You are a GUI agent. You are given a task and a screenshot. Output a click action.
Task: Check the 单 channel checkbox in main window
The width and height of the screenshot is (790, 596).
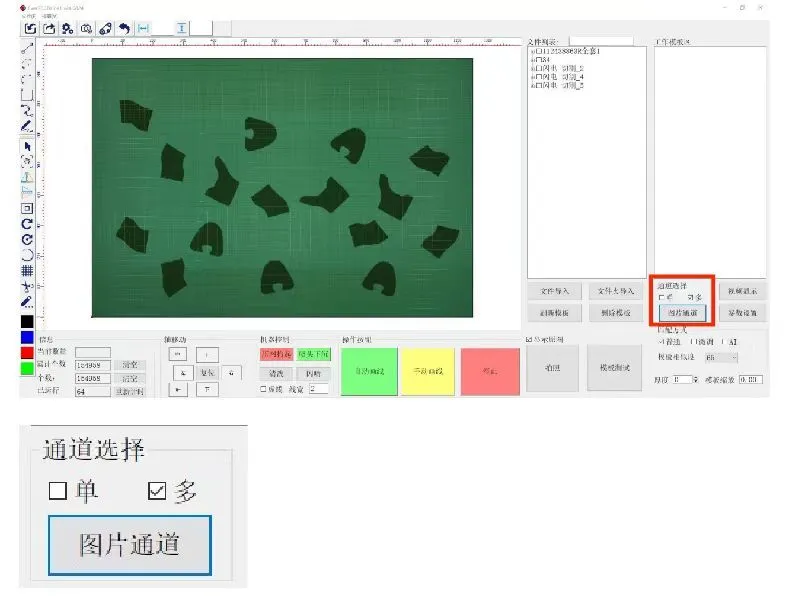click(662, 297)
